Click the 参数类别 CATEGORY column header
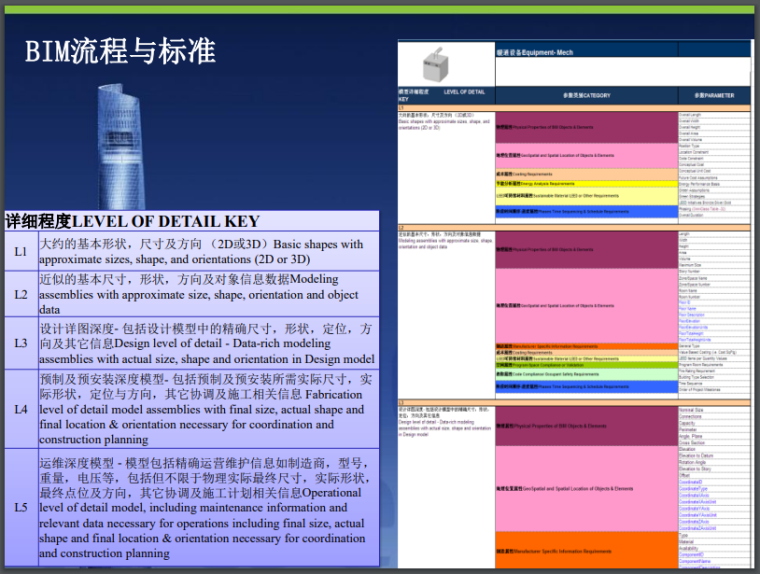Image resolution: width=760 pixels, height=574 pixels. click(586, 95)
